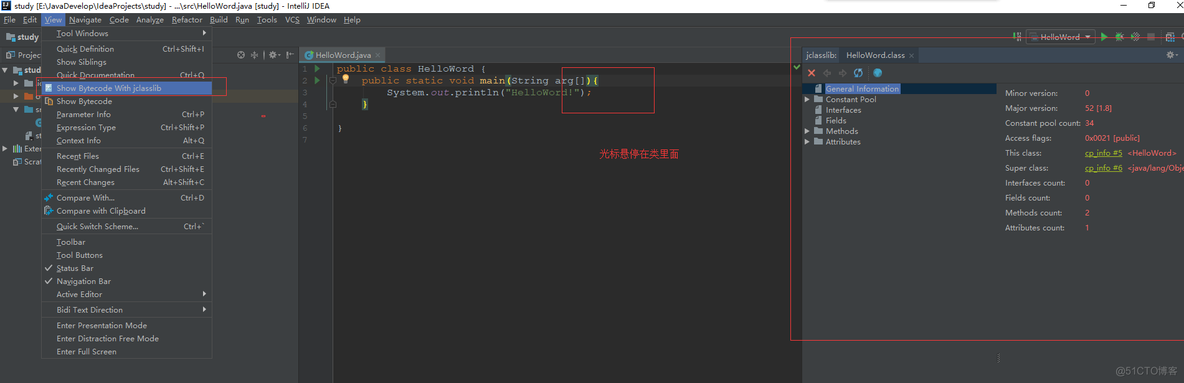
Task: Open the VCS menu
Action: point(292,20)
